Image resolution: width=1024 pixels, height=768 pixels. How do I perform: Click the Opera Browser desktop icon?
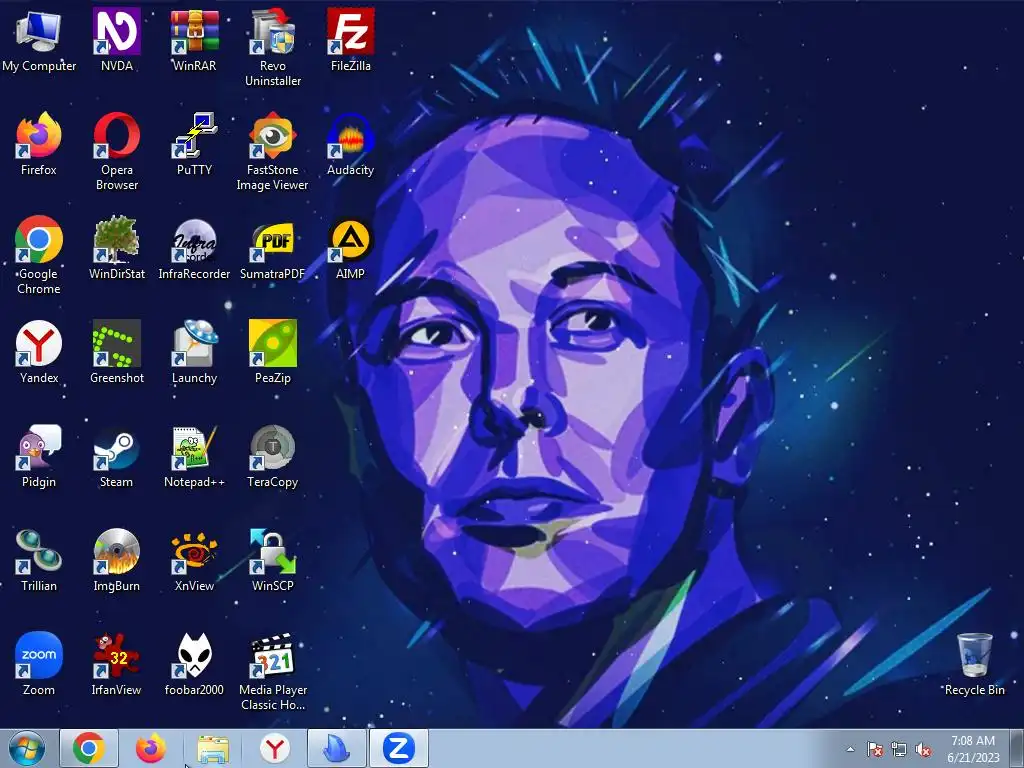coord(116,135)
